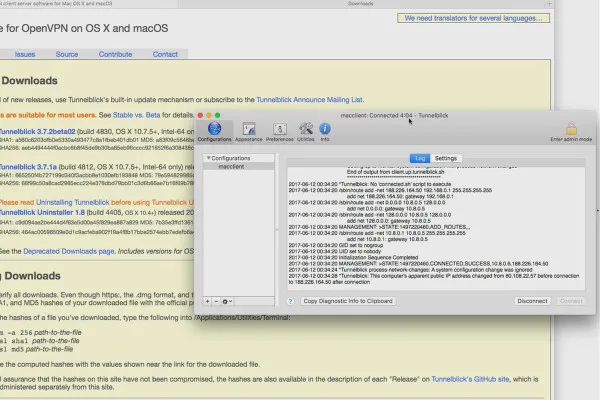Open the Utilities pane icon

306,132
